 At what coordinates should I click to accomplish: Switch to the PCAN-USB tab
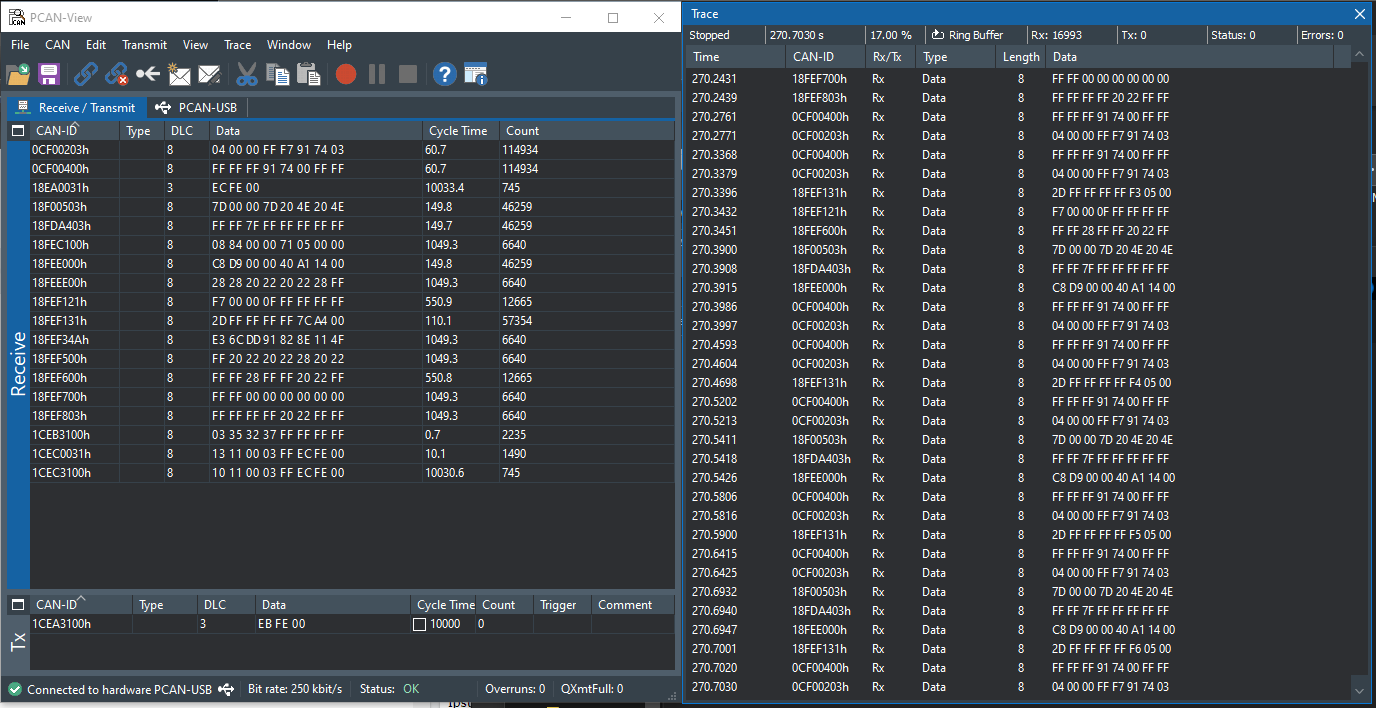pos(197,108)
